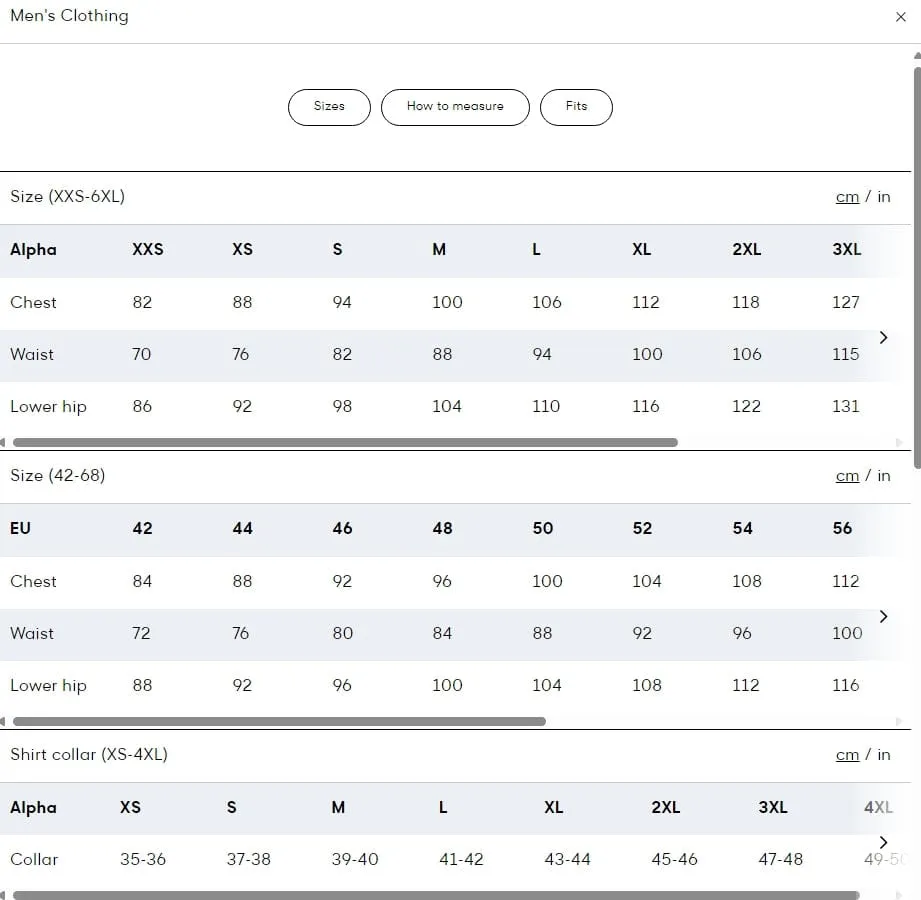921x900 pixels.
Task: Switch Shirt collar table to cm
Action: click(847, 755)
